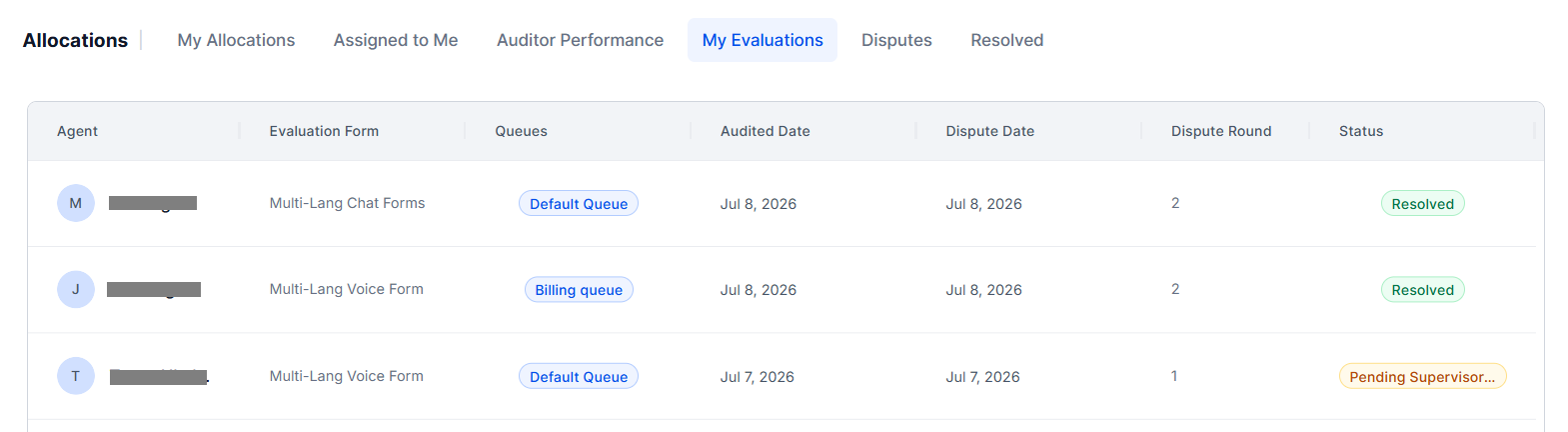The width and height of the screenshot is (1568, 432).
Task: Click the Audited Date column header
Action: [x=766, y=131]
